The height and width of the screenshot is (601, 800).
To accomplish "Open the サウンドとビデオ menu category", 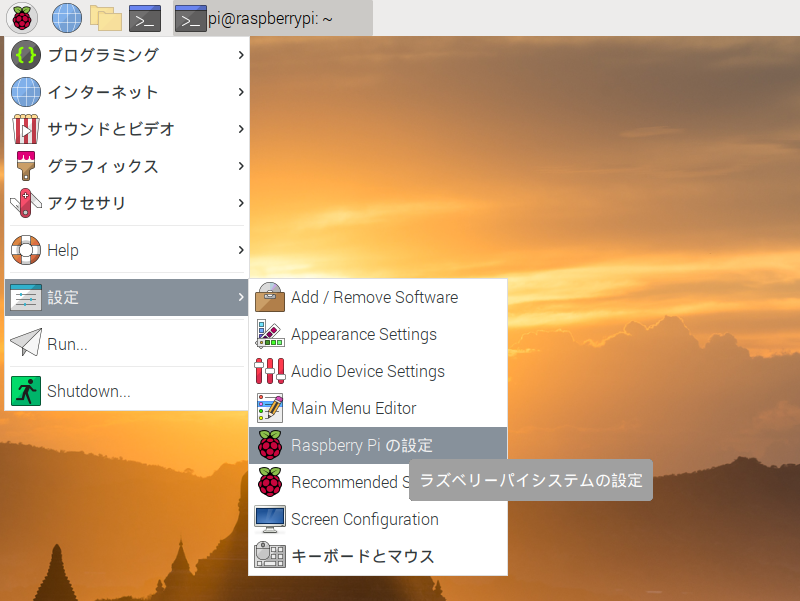I will [x=127, y=129].
